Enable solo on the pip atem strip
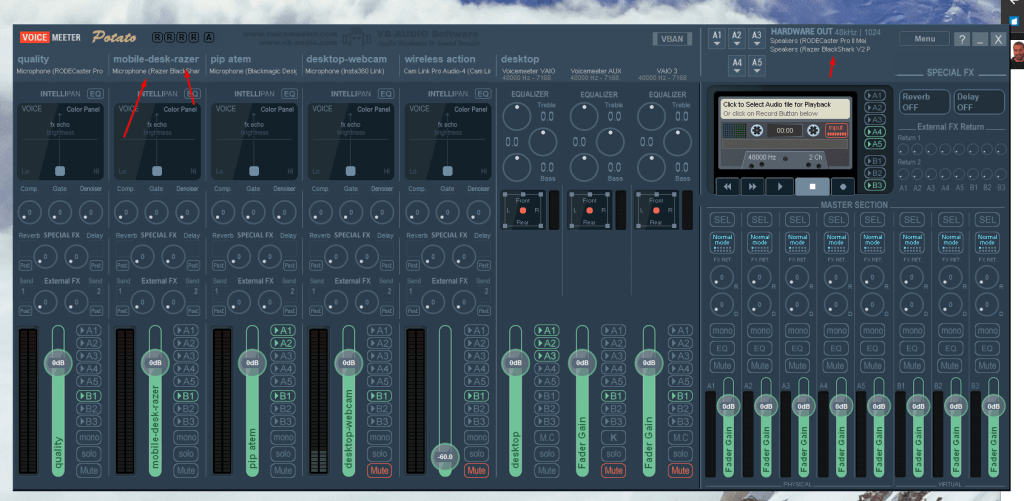Screen dimensions: 1024x501 point(283,454)
